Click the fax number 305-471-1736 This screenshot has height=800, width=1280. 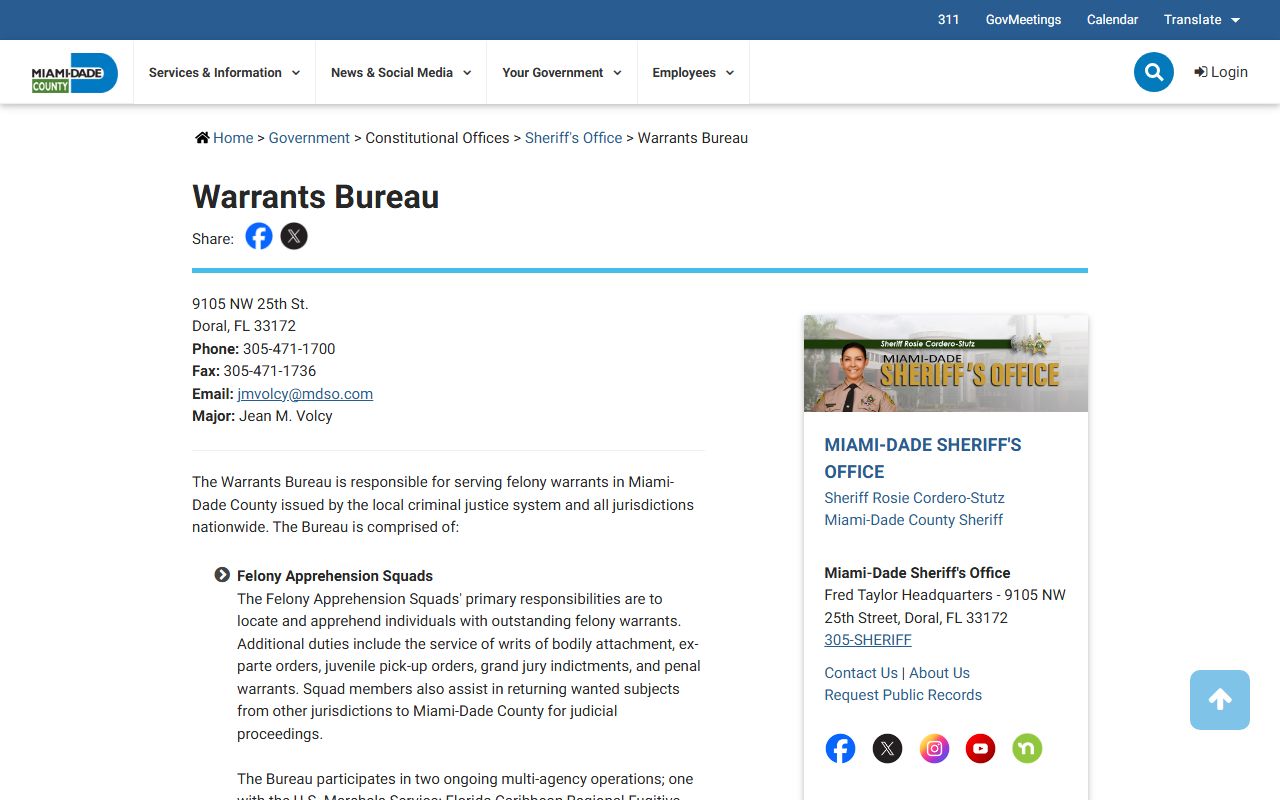pyautogui.click(x=270, y=371)
